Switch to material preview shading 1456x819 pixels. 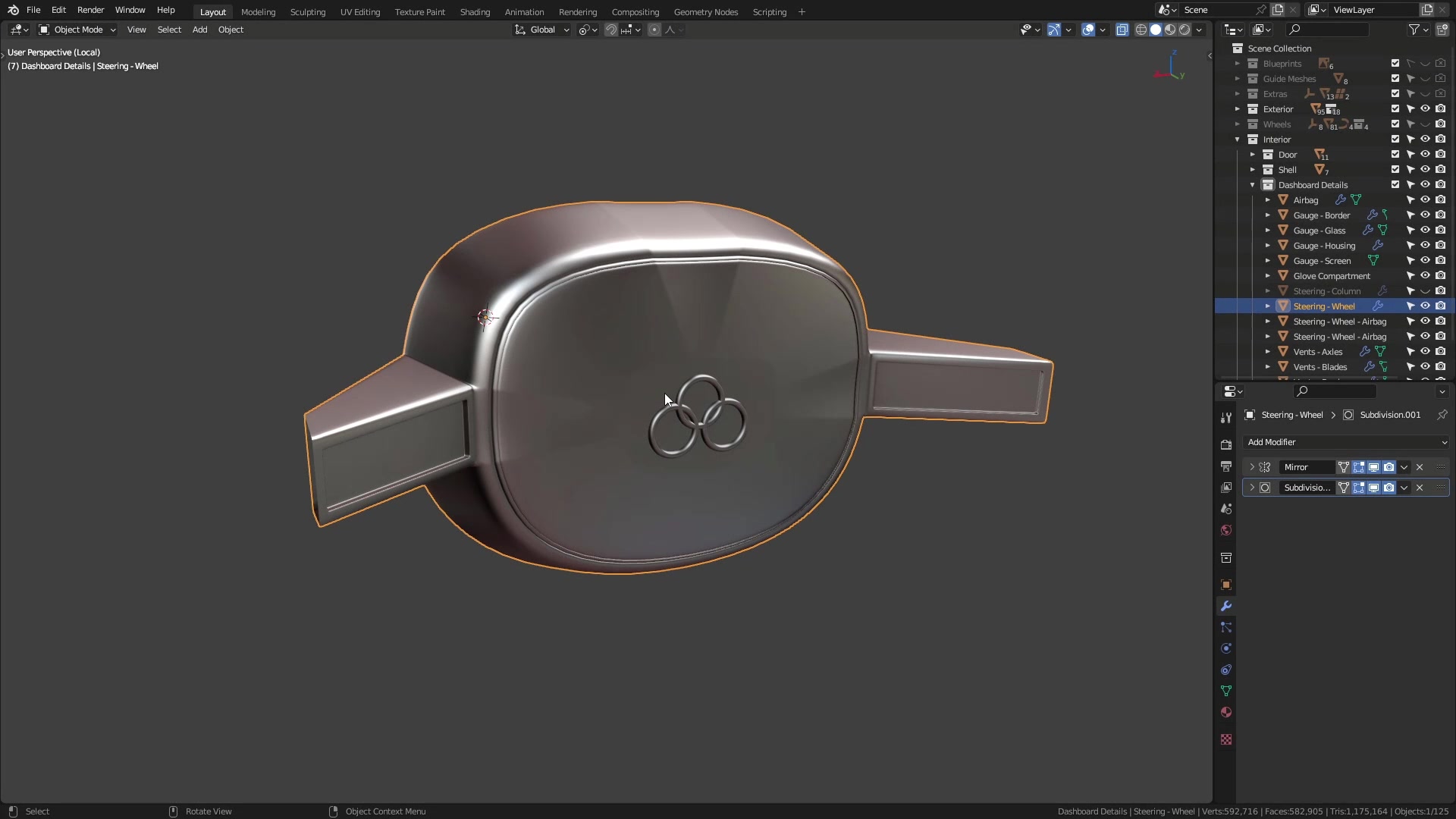click(1170, 30)
